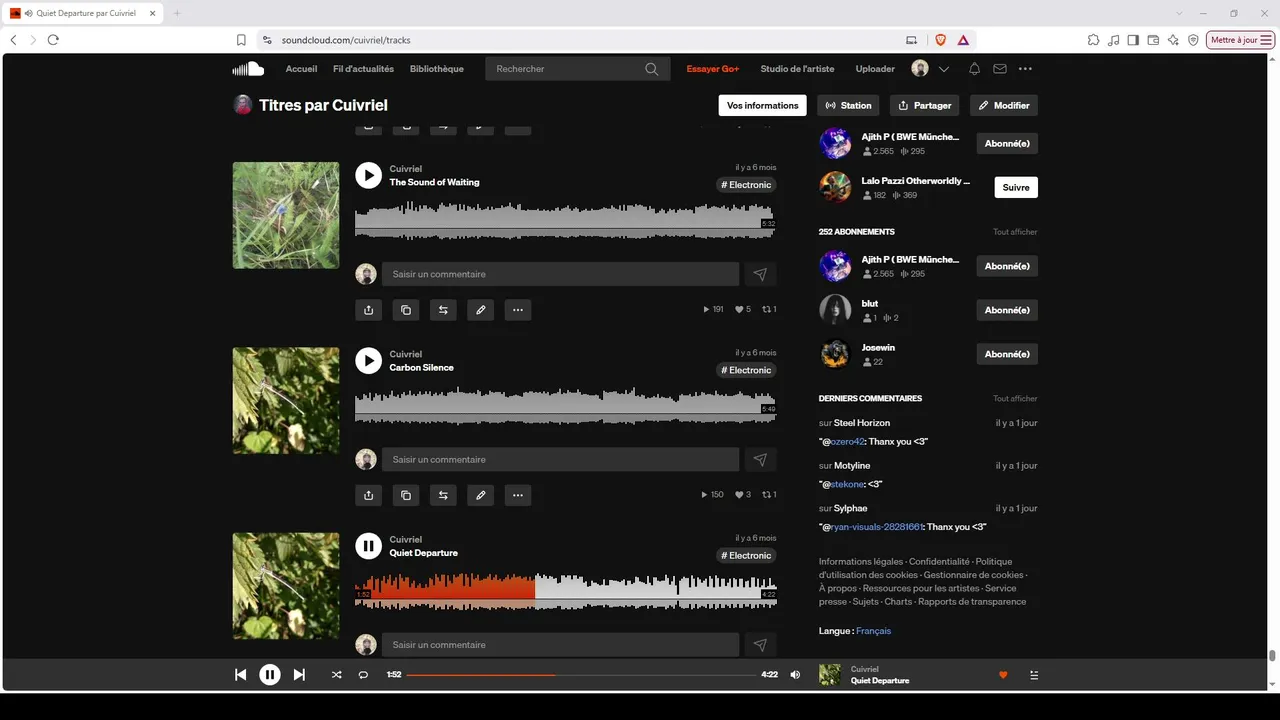Screen dimensions: 1280x720
Task: Click the Vos informations button
Action: 763,105
